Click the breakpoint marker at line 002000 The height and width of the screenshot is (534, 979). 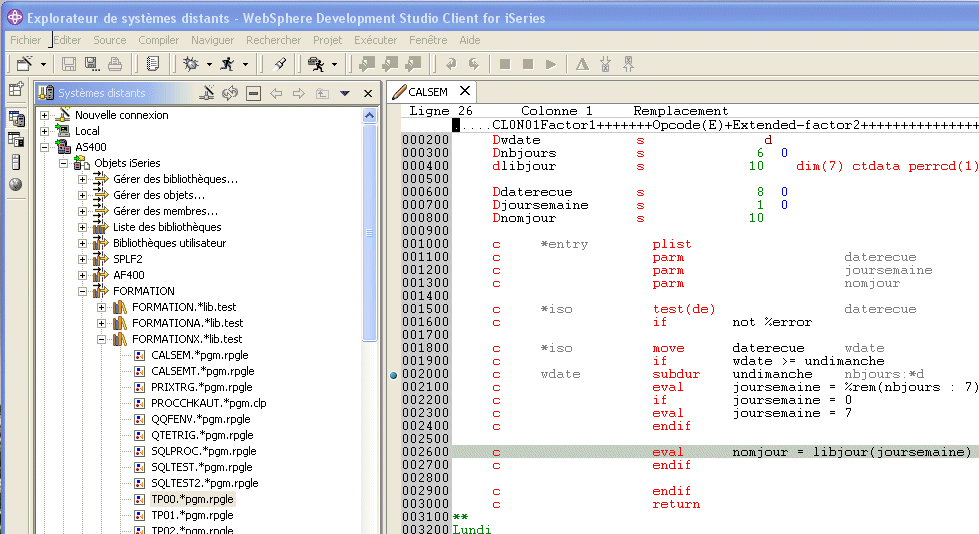[393, 375]
